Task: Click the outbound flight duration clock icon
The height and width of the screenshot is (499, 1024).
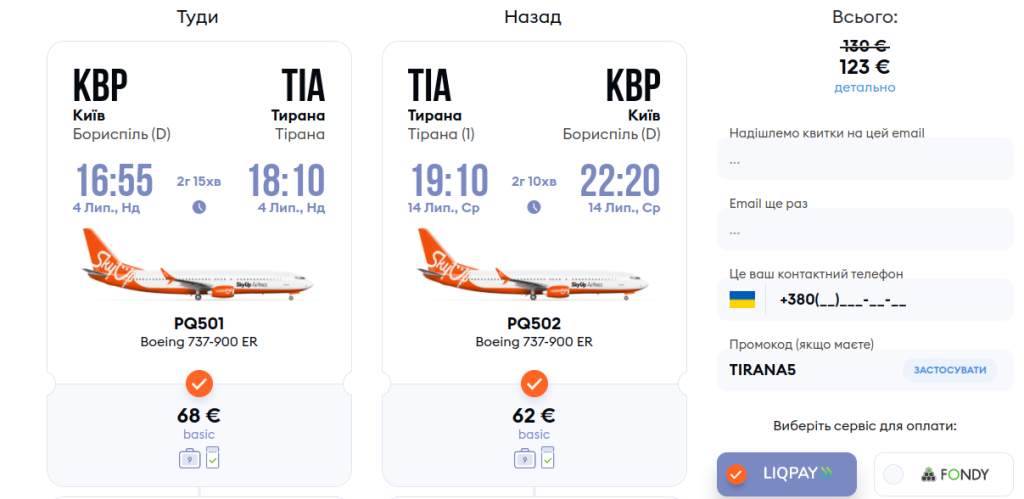Action: pyautogui.click(x=199, y=207)
